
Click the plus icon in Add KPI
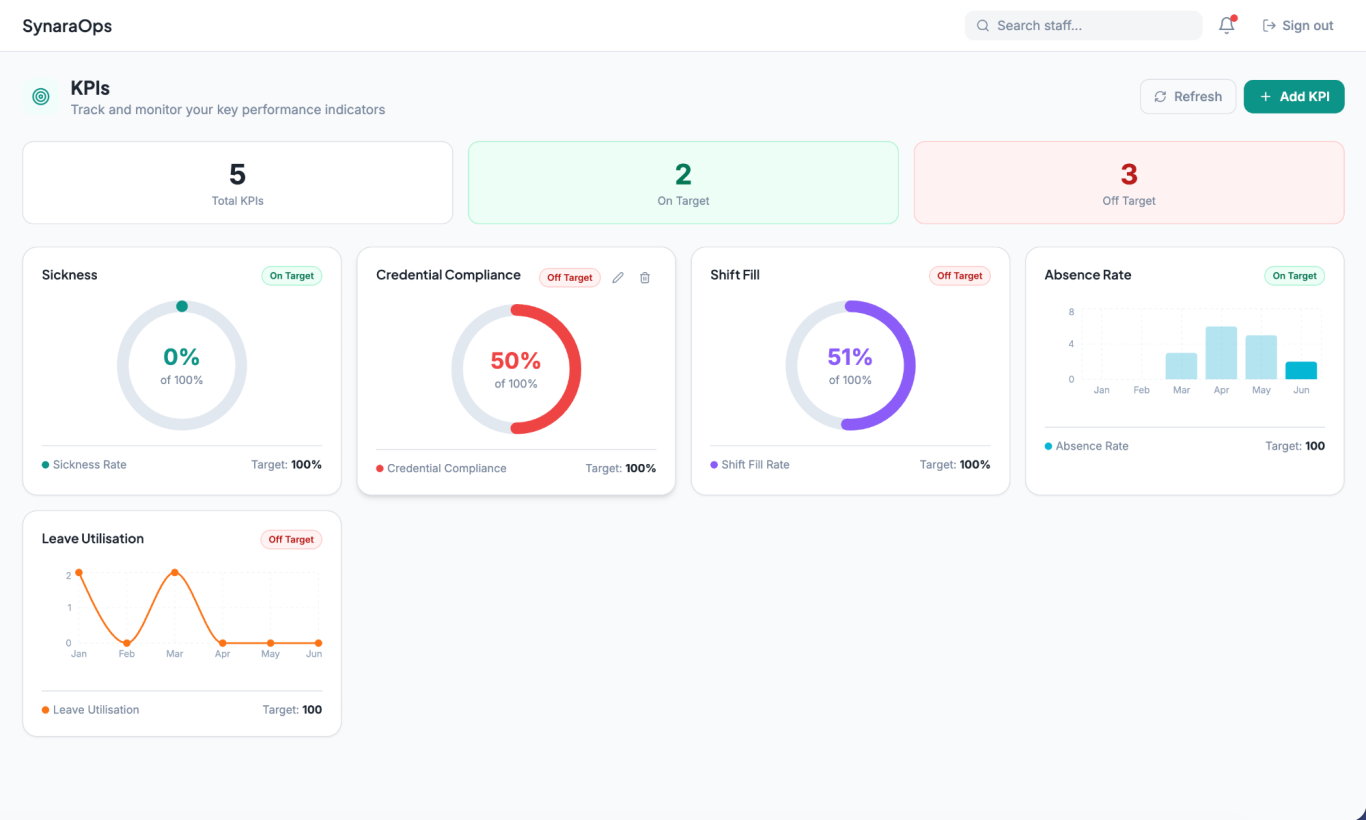pyautogui.click(x=1266, y=97)
